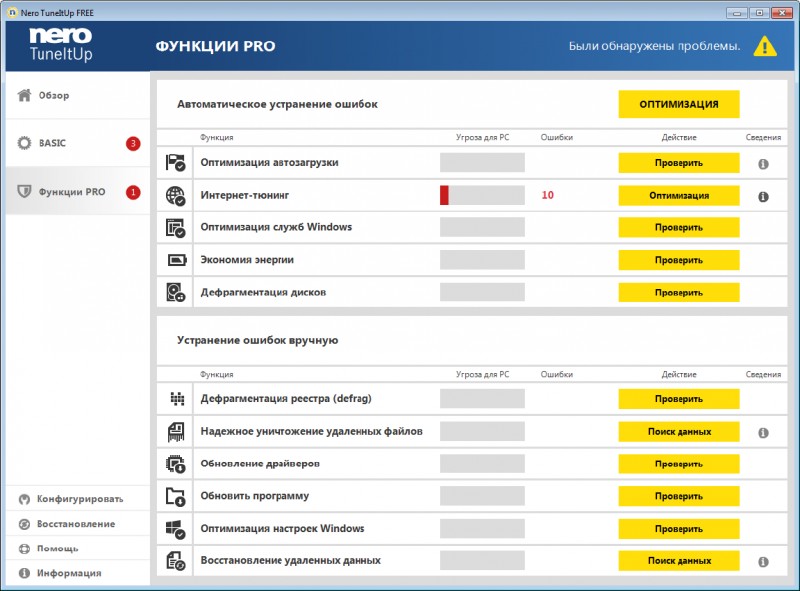Screen dimensions: 800x591
Task: Click the info icon for Оптимизация автозагрузки
Action: [x=763, y=163]
